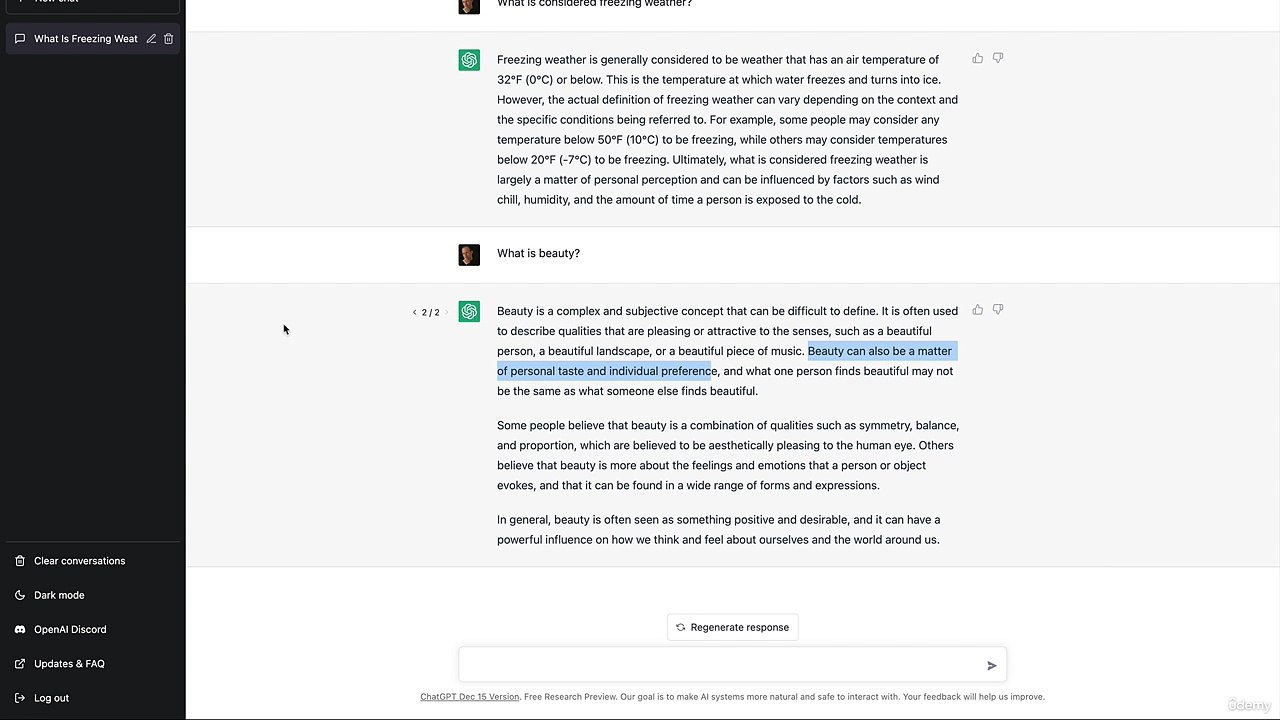Delete the chat with the trash icon

tap(168, 39)
